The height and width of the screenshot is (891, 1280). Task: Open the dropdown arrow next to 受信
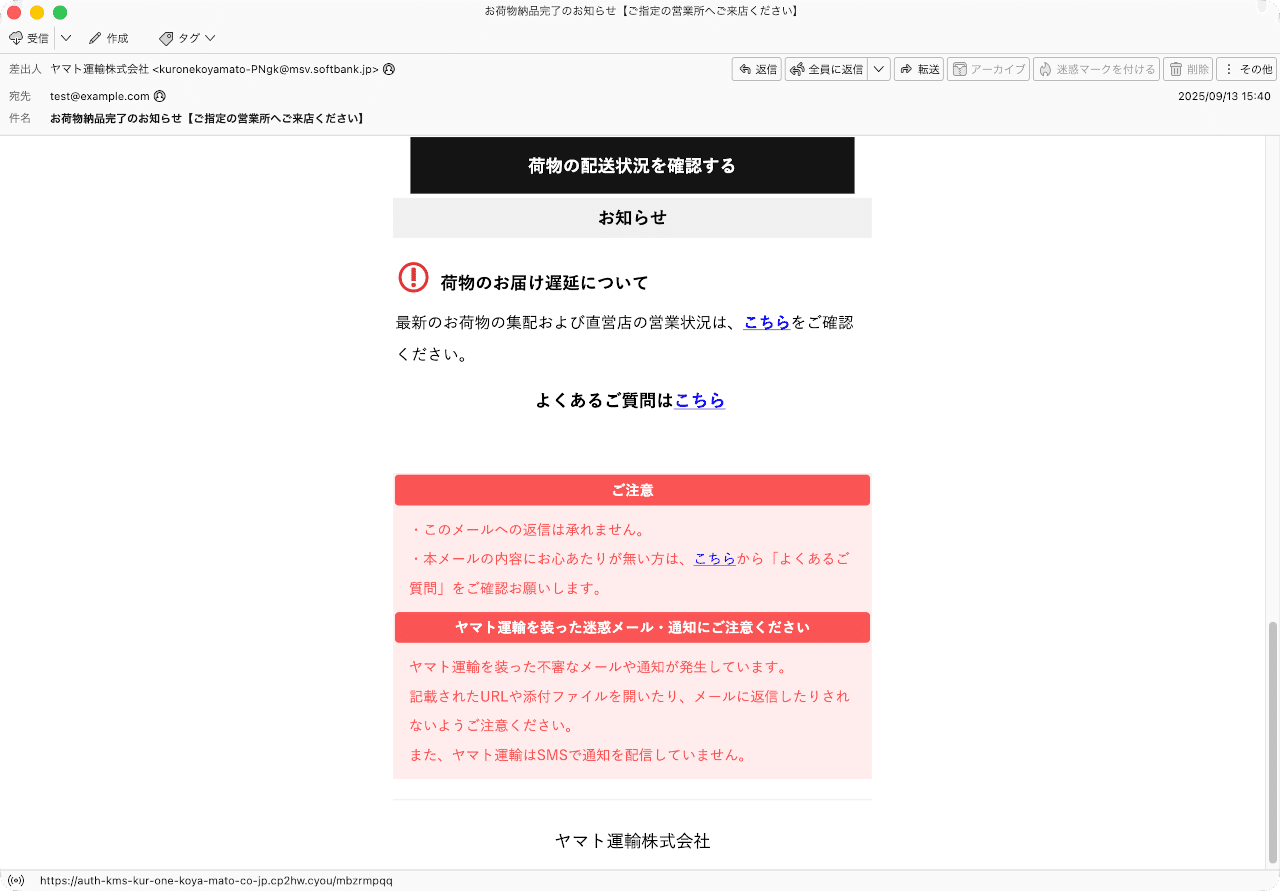pyautogui.click(x=66, y=38)
